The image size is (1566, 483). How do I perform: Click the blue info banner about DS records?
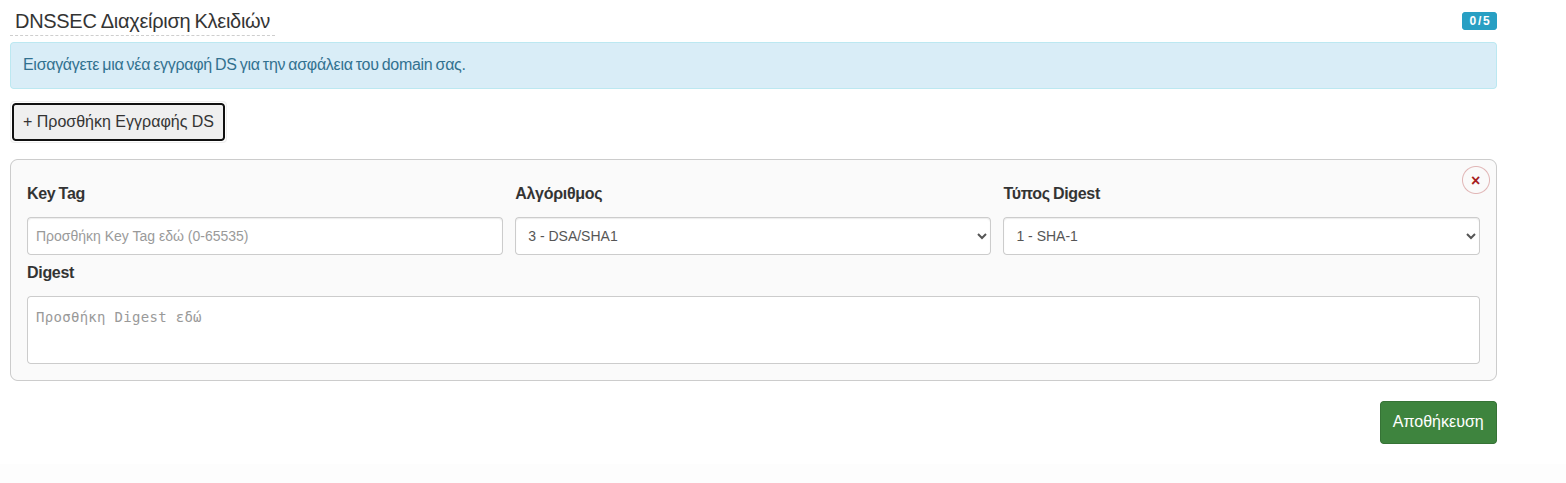[752, 65]
